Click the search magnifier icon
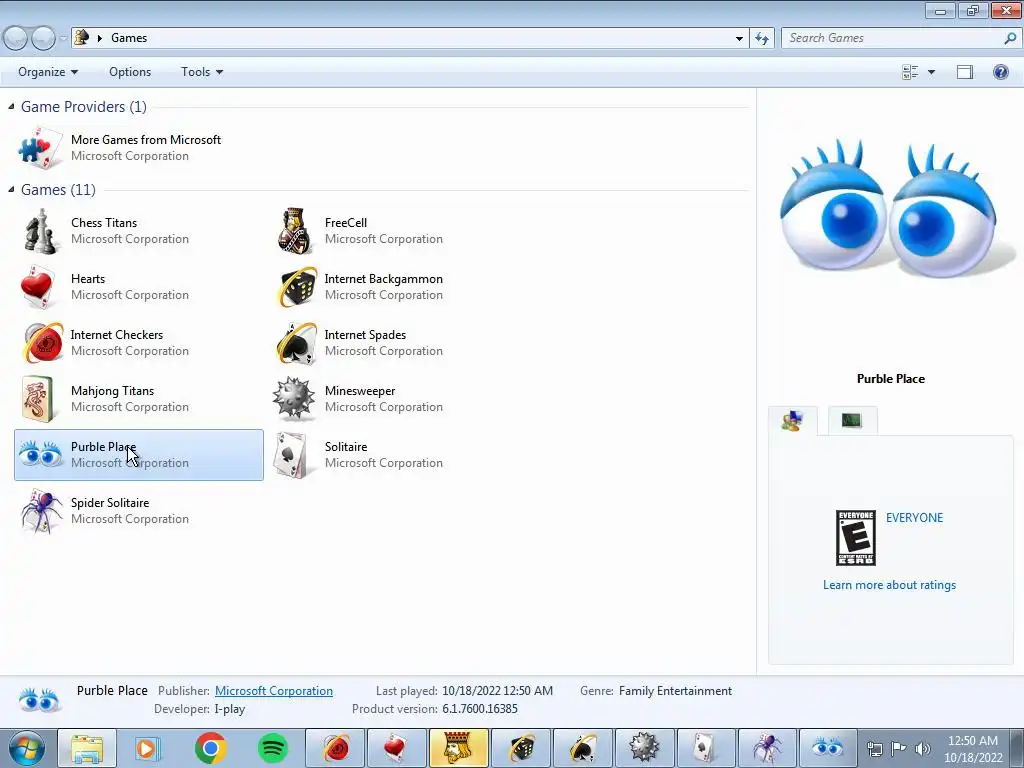 click(x=1010, y=38)
